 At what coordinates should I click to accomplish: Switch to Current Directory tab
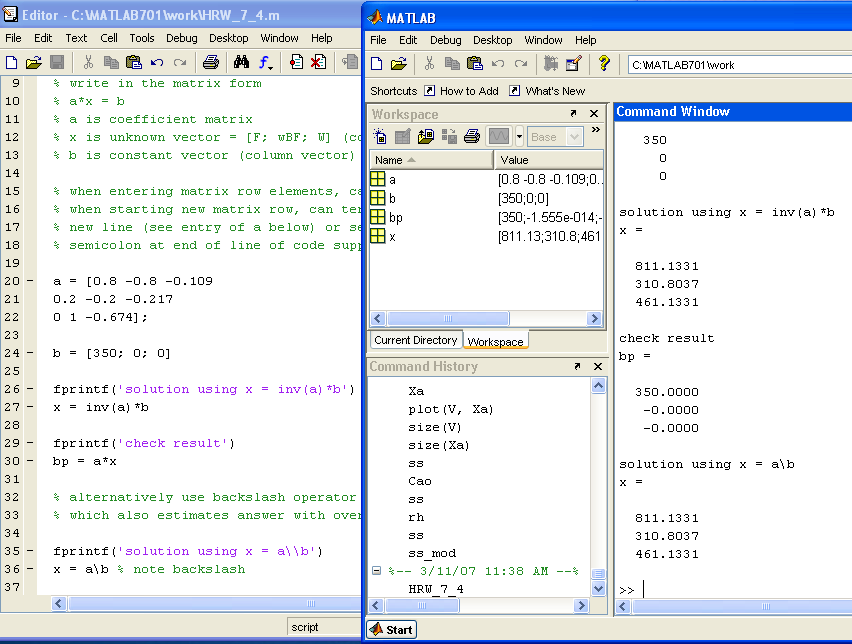(x=416, y=340)
